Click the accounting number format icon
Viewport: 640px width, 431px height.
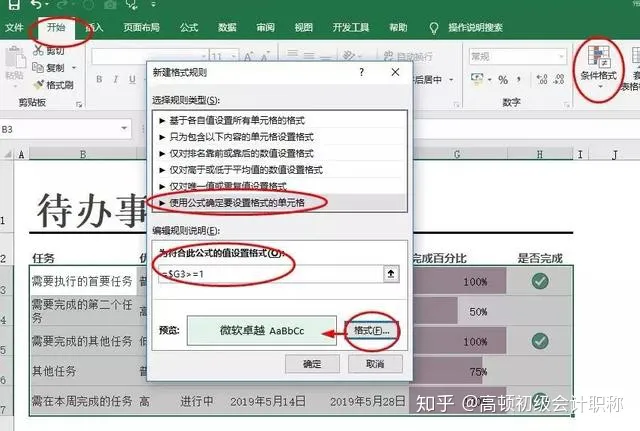[x=477, y=79]
